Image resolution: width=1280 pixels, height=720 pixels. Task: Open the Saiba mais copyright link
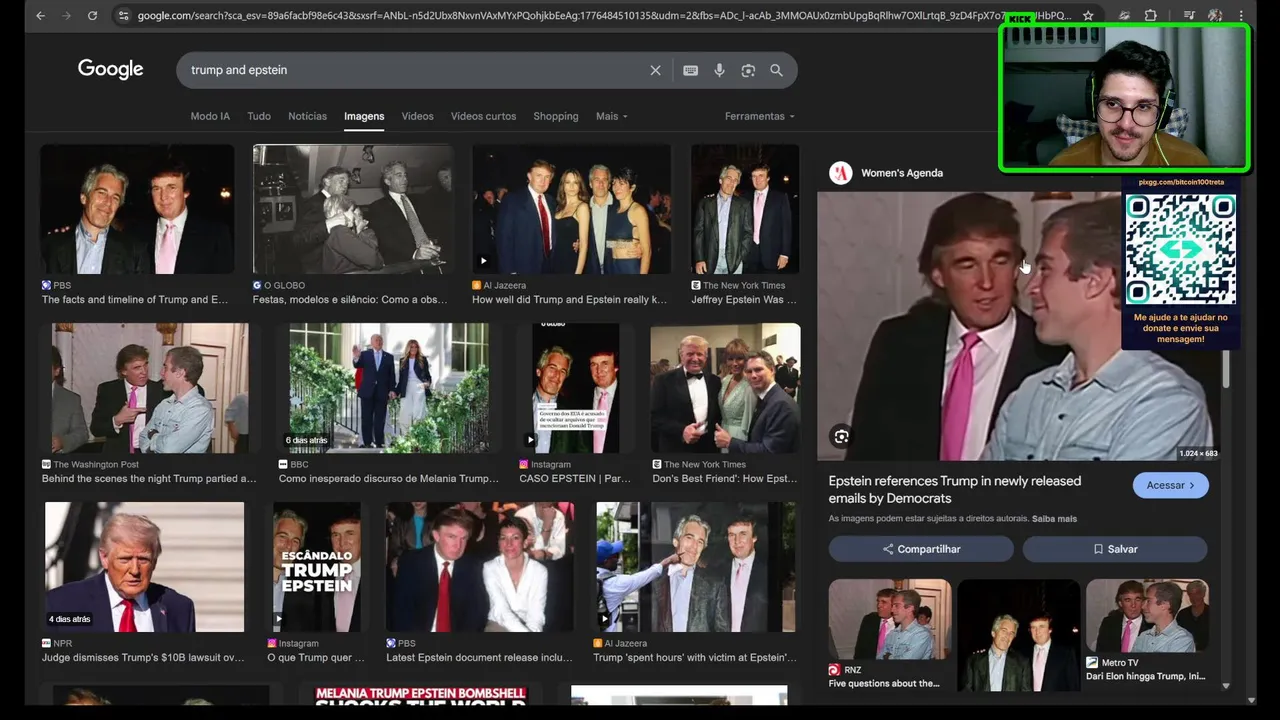pos(1054,519)
